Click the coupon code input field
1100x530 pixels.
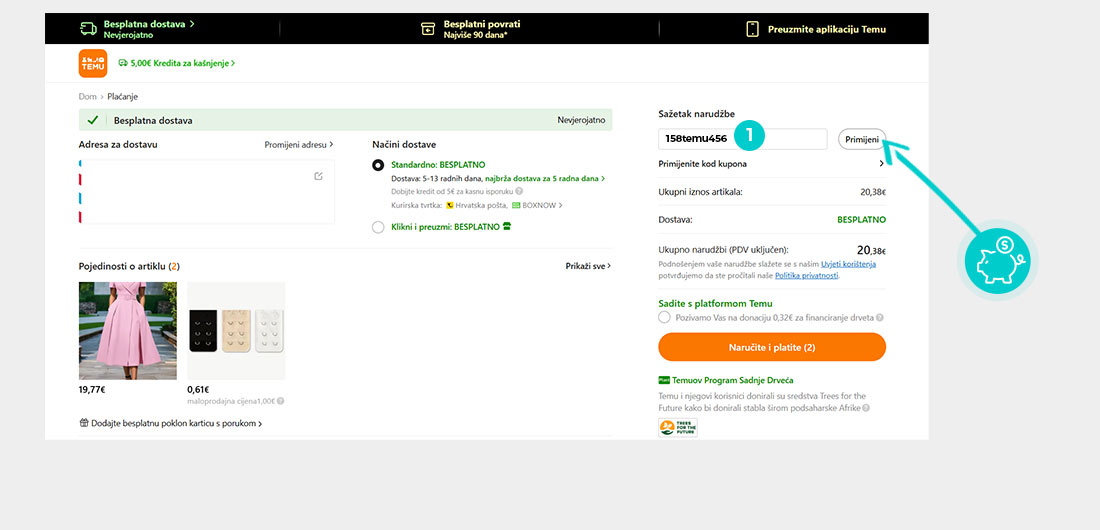(x=743, y=138)
